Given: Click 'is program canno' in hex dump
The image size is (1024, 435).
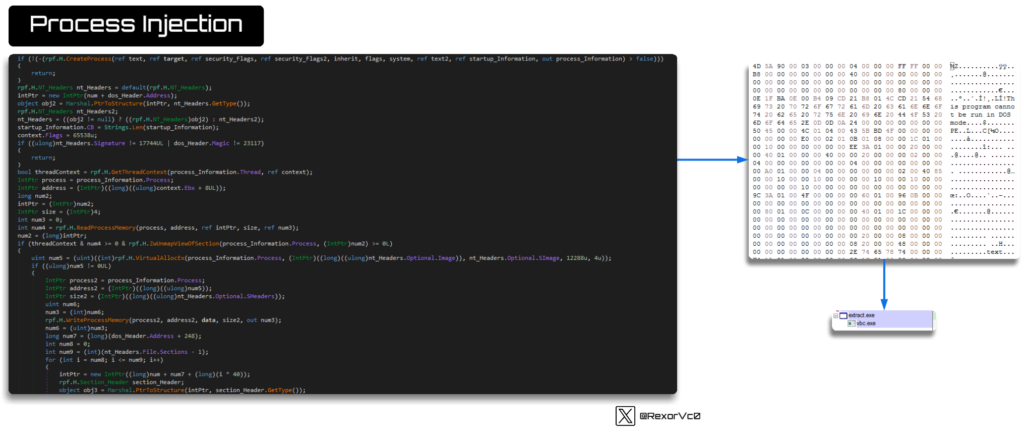Looking at the screenshot, I should click(x=983, y=104).
